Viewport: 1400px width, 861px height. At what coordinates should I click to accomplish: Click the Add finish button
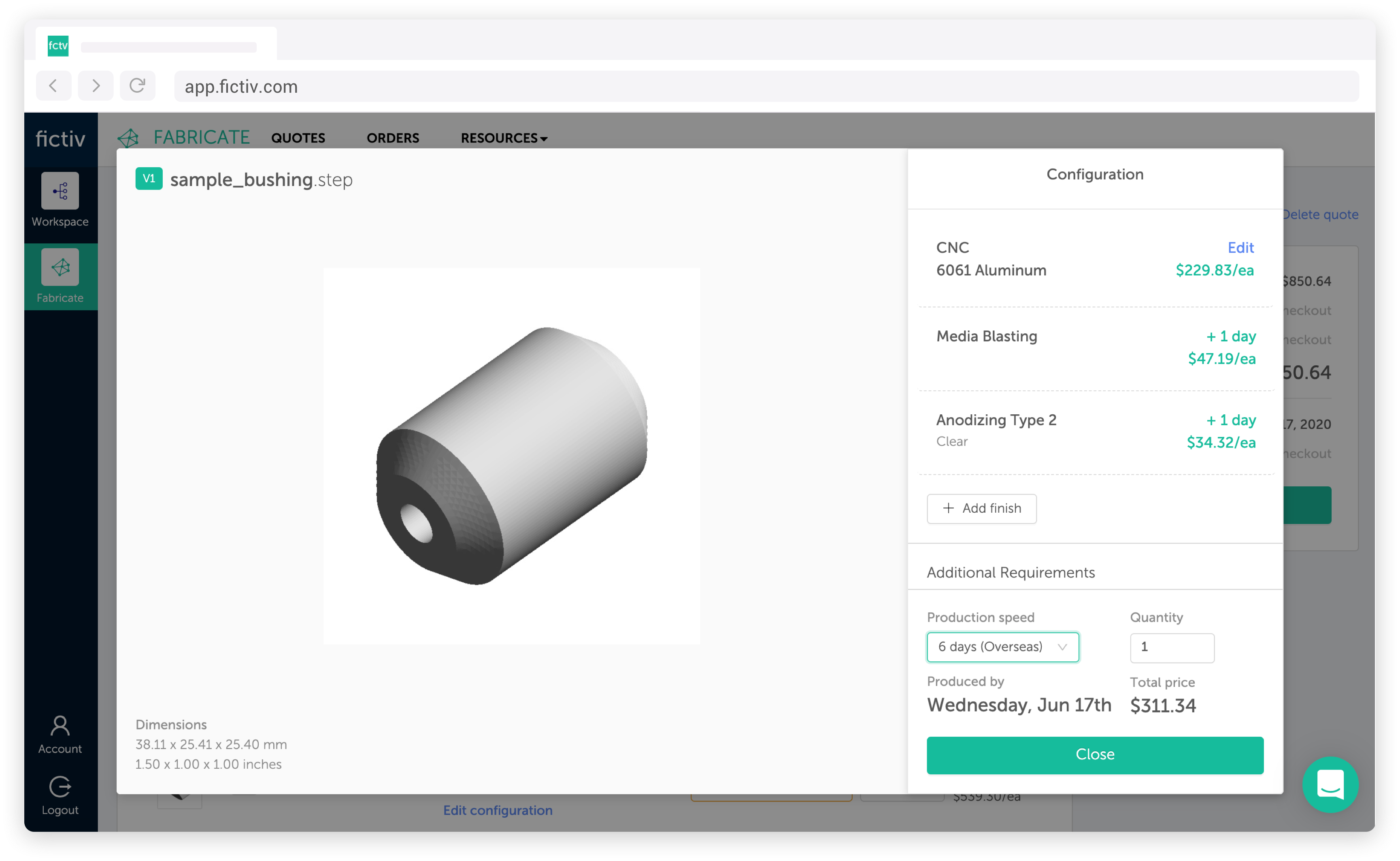point(981,508)
